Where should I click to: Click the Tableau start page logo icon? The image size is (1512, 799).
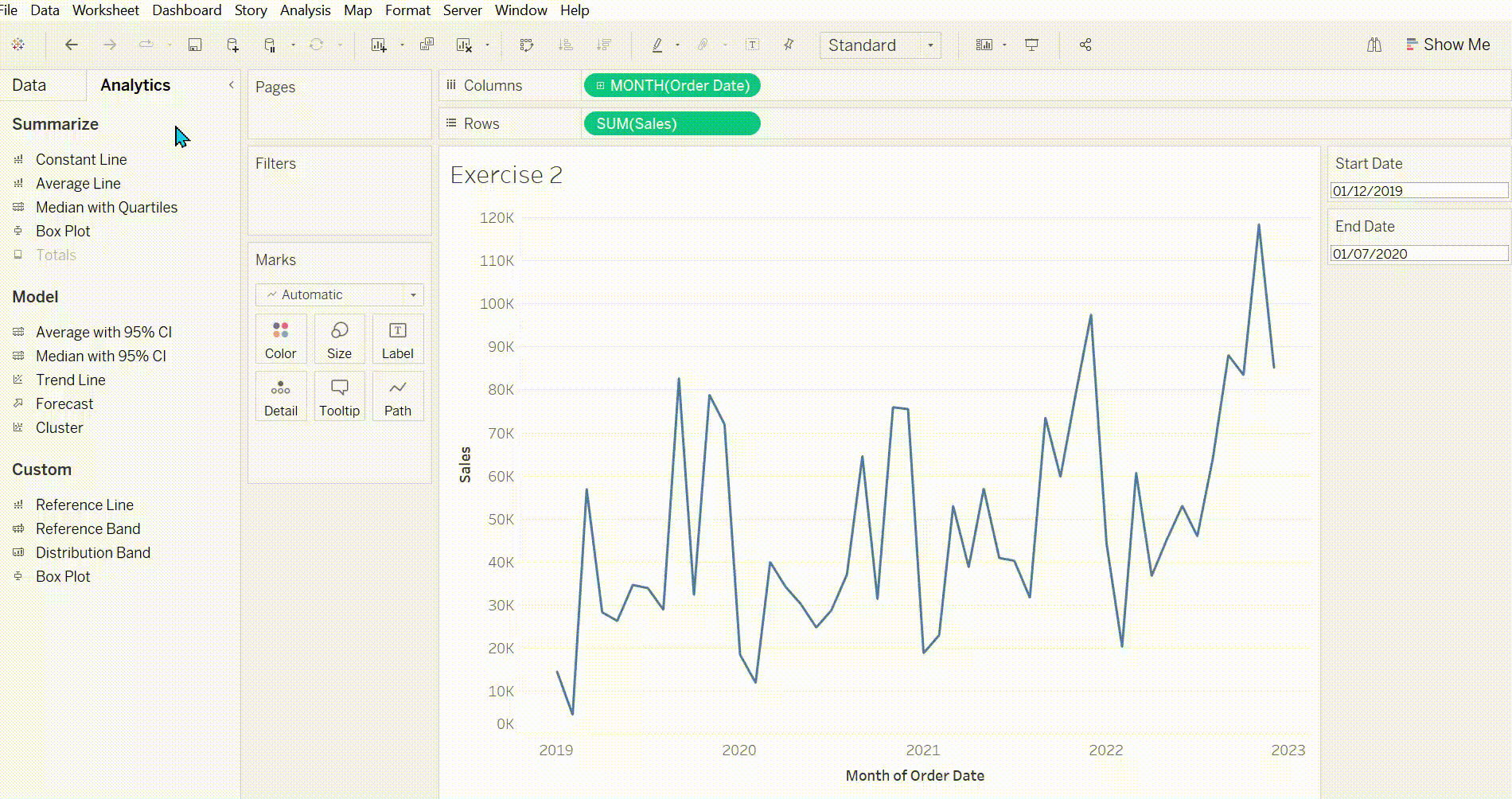pyautogui.click(x=18, y=45)
